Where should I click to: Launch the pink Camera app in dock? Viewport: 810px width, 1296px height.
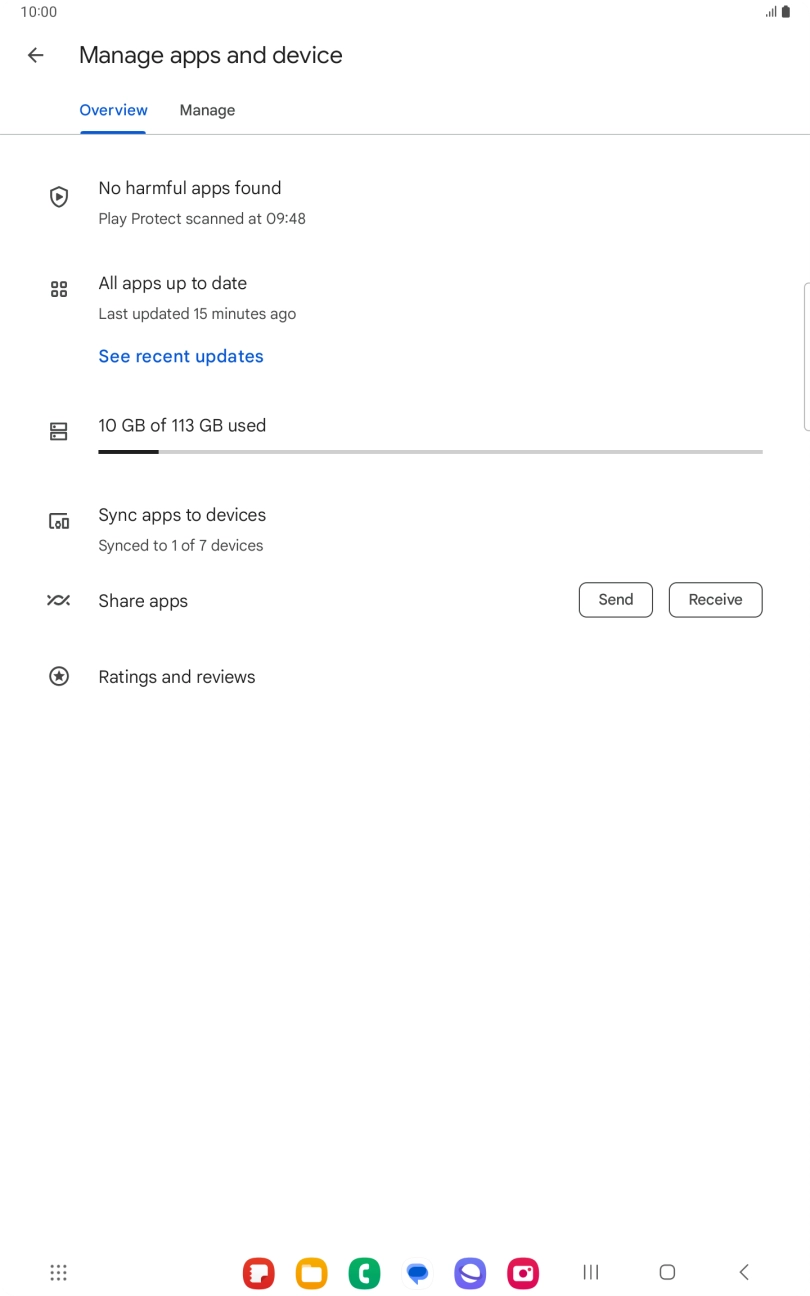pyautogui.click(x=523, y=1273)
